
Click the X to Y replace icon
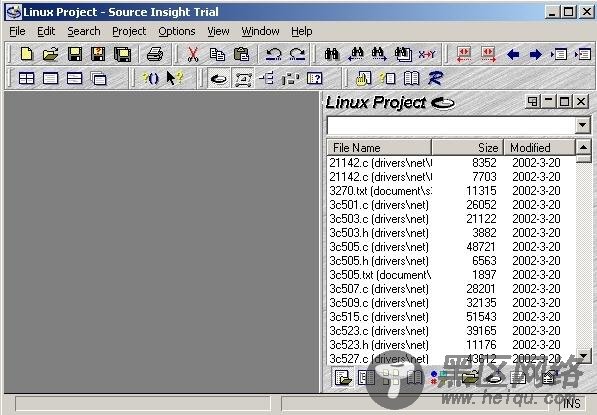point(426,54)
